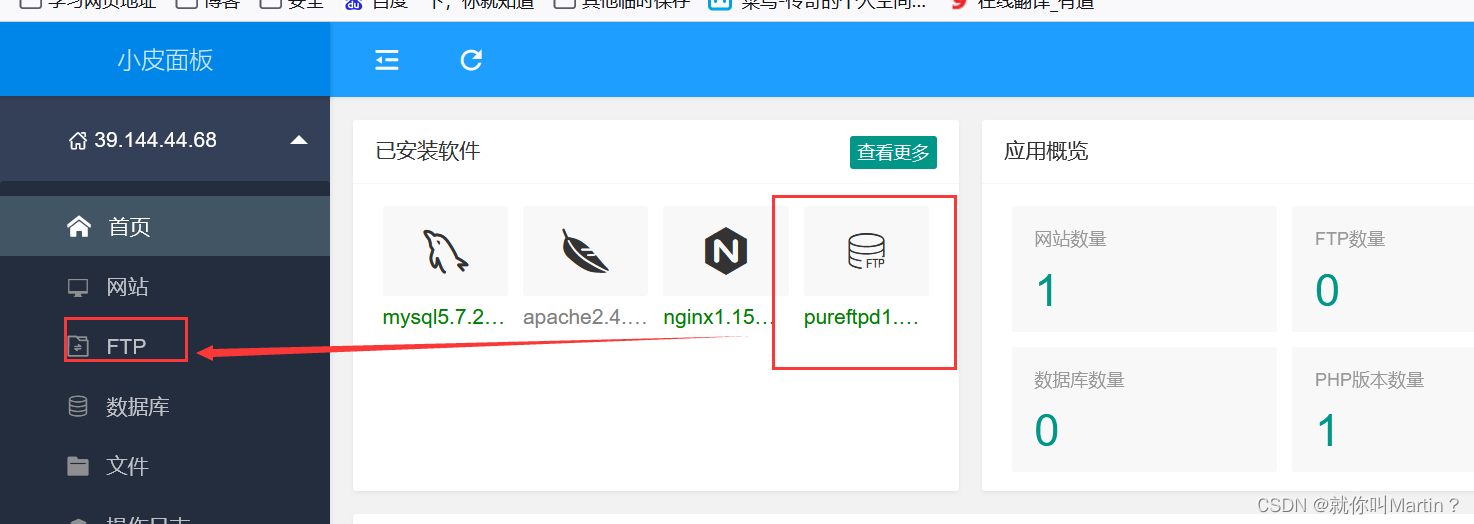Click the PHP版本数量 count value 1

(1327, 431)
